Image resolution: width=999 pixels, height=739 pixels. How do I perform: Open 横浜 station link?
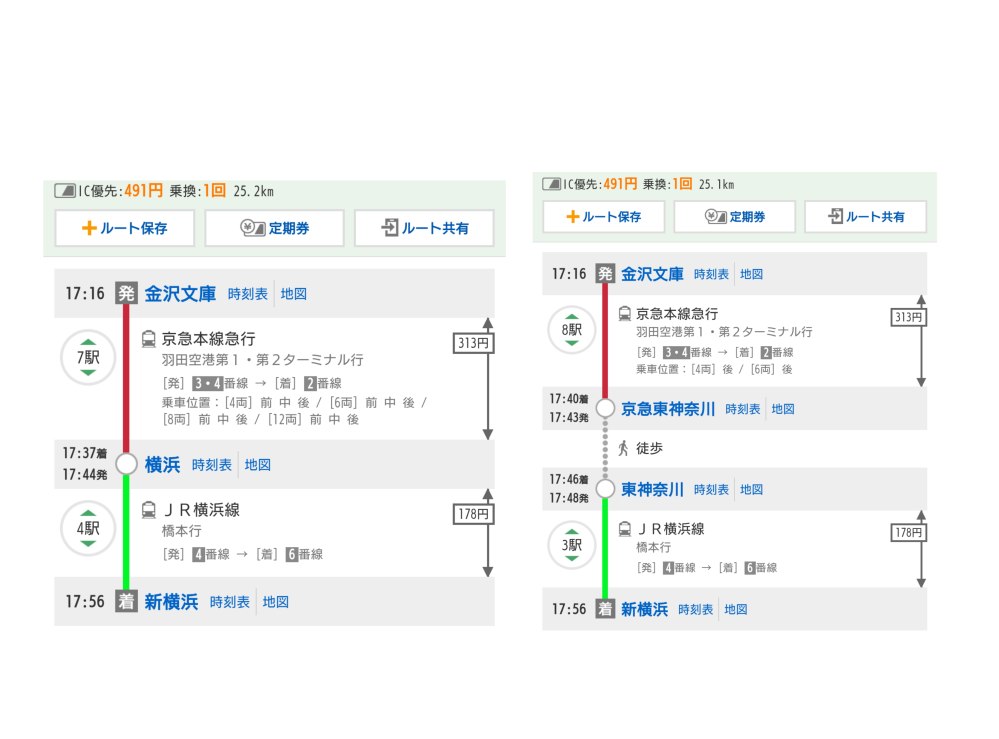[x=162, y=464]
